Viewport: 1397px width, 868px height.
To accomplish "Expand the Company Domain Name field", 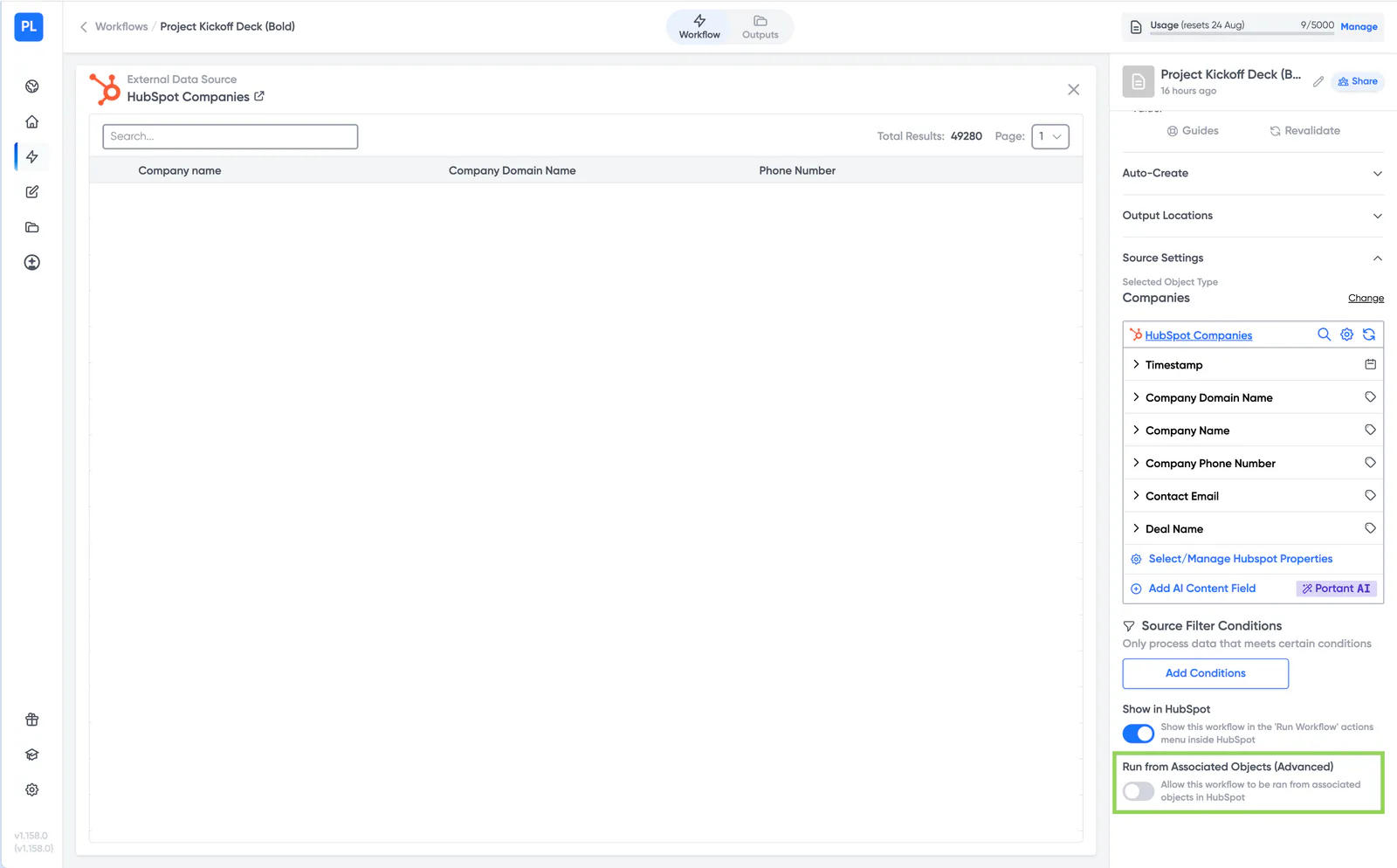I will tap(1136, 397).
